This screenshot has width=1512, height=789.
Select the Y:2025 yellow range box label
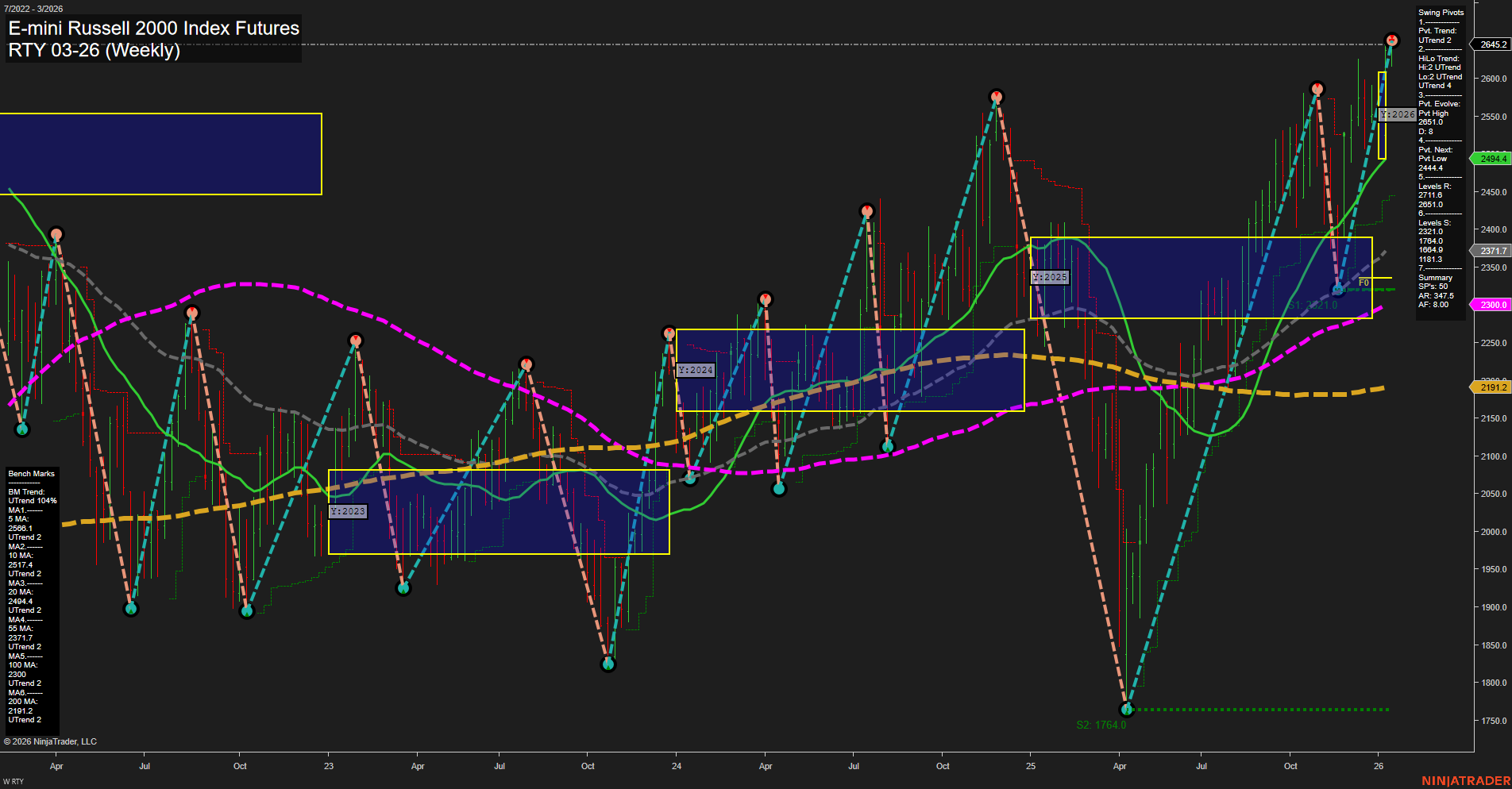pyautogui.click(x=1048, y=277)
